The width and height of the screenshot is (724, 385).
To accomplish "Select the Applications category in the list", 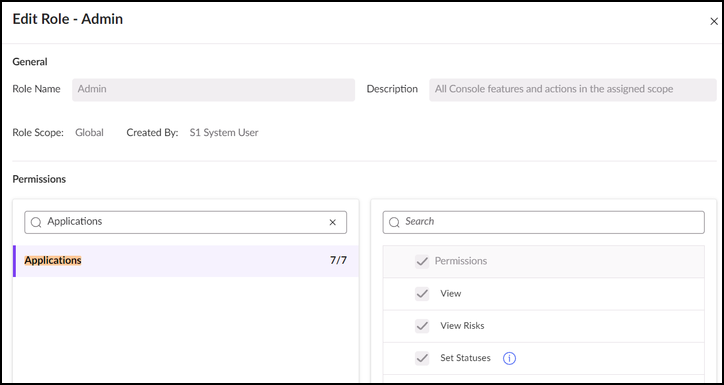I will tap(186, 261).
